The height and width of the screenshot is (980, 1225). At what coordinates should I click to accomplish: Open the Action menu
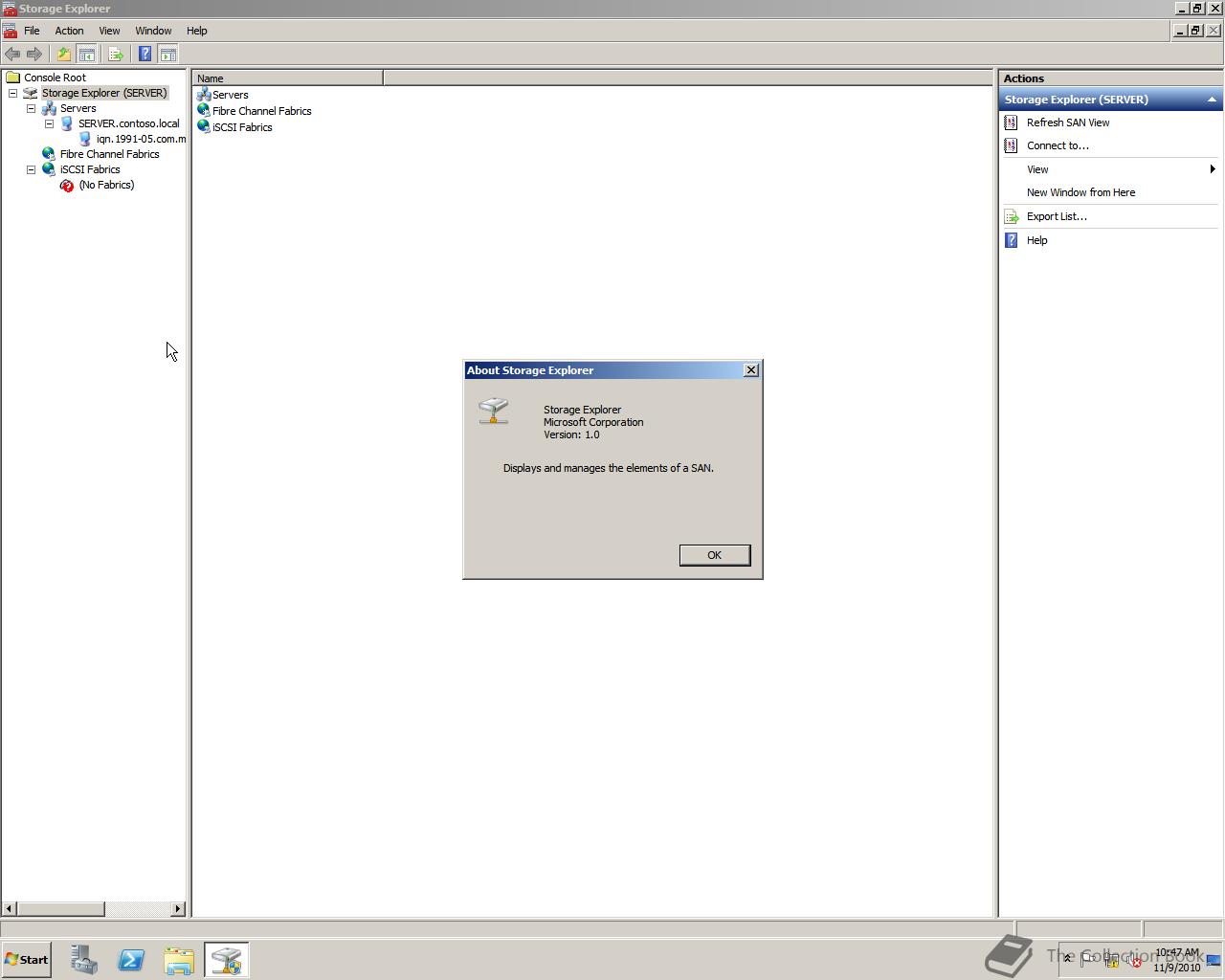point(69,31)
